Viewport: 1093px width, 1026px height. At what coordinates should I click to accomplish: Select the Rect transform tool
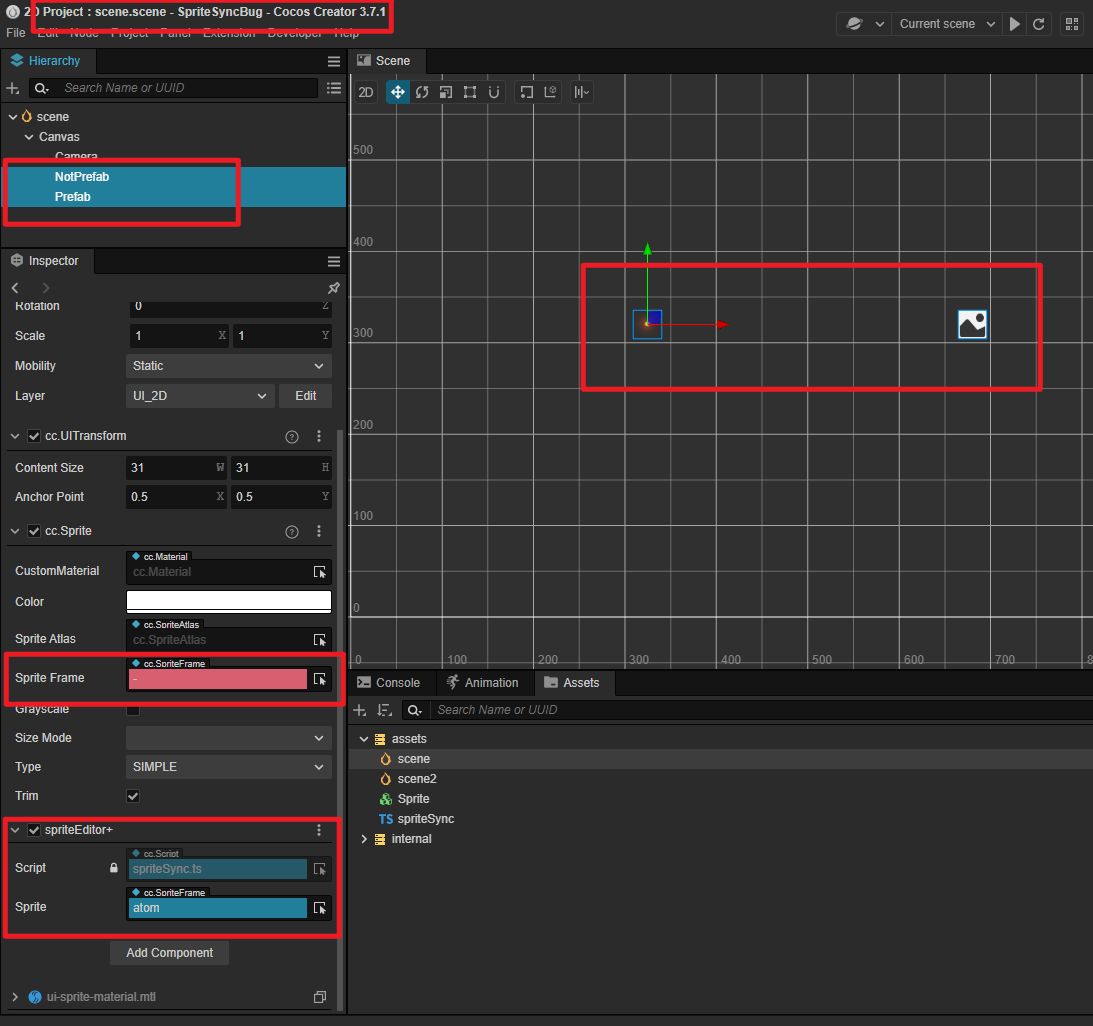coord(469,92)
